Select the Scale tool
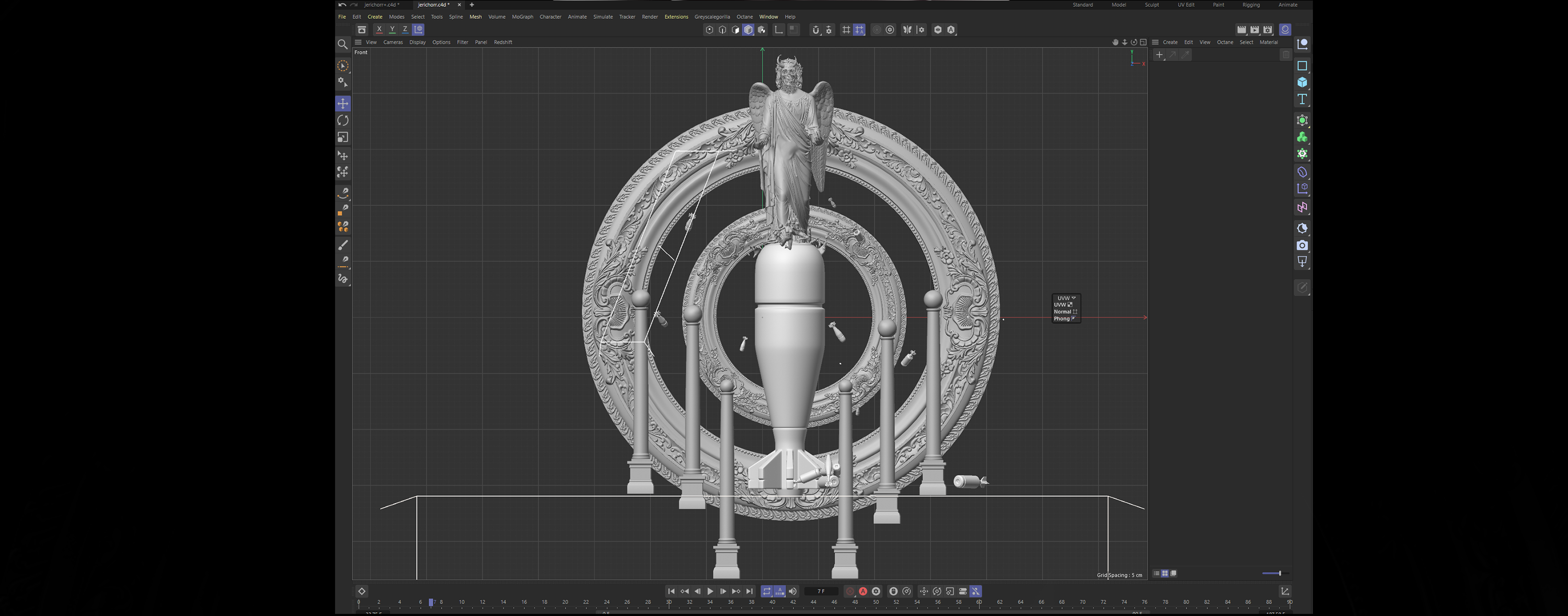1568x616 pixels. [x=343, y=137]
